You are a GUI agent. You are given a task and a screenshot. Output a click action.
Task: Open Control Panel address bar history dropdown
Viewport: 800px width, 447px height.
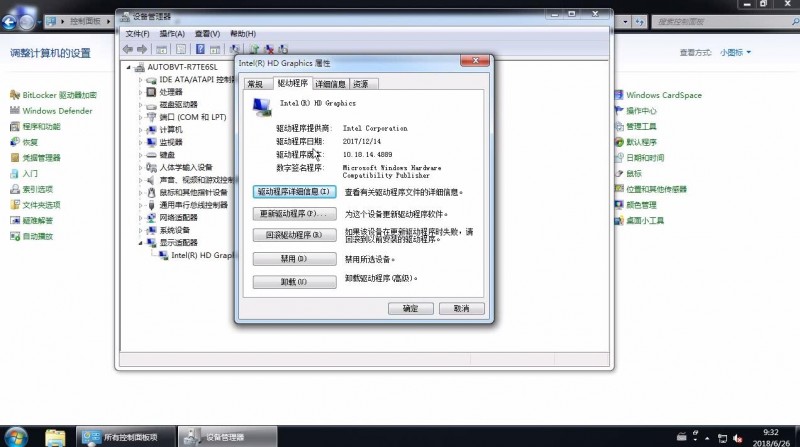pyautogui.click(x=626, y=22)
